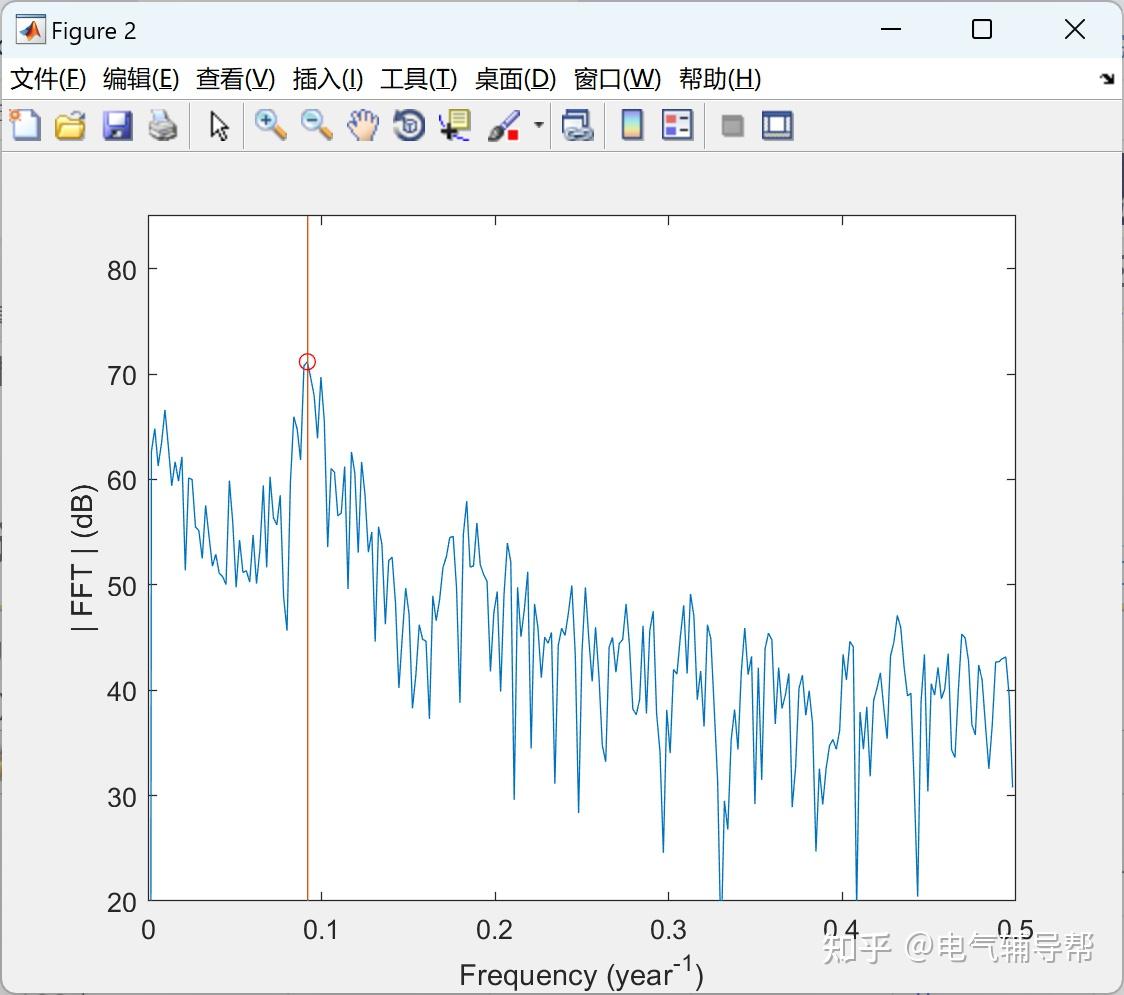Click the Hide Plot Tools button
This screenshot has width=1124, height=995.
point(731,125)
